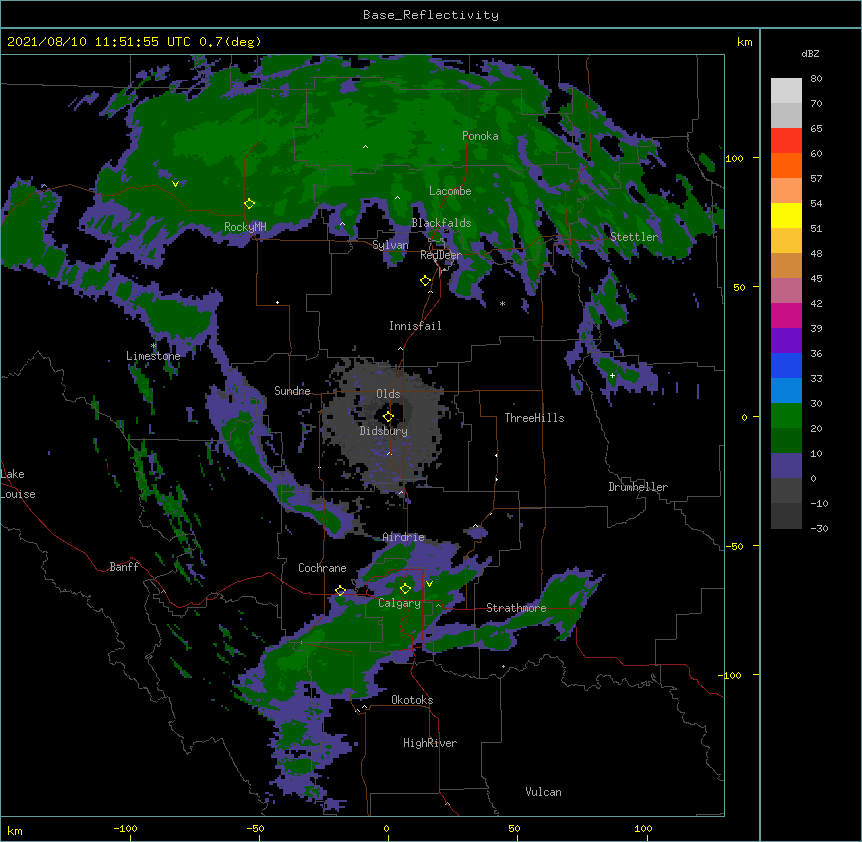
Task: Click the Banff label
Action: 124,567
